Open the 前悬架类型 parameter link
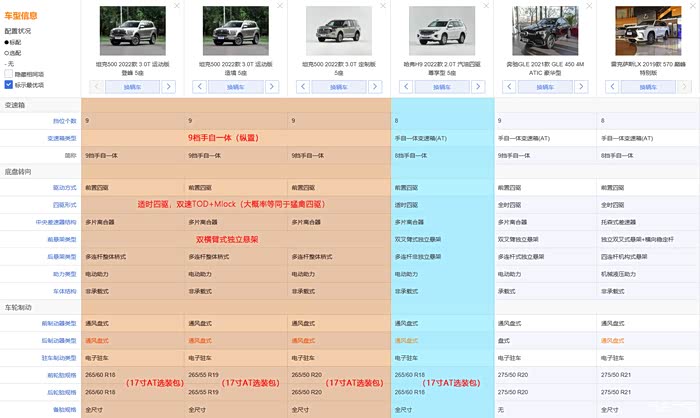Viewport: 700px width, 418px height. pyautogui.click(x=62, y=239)
